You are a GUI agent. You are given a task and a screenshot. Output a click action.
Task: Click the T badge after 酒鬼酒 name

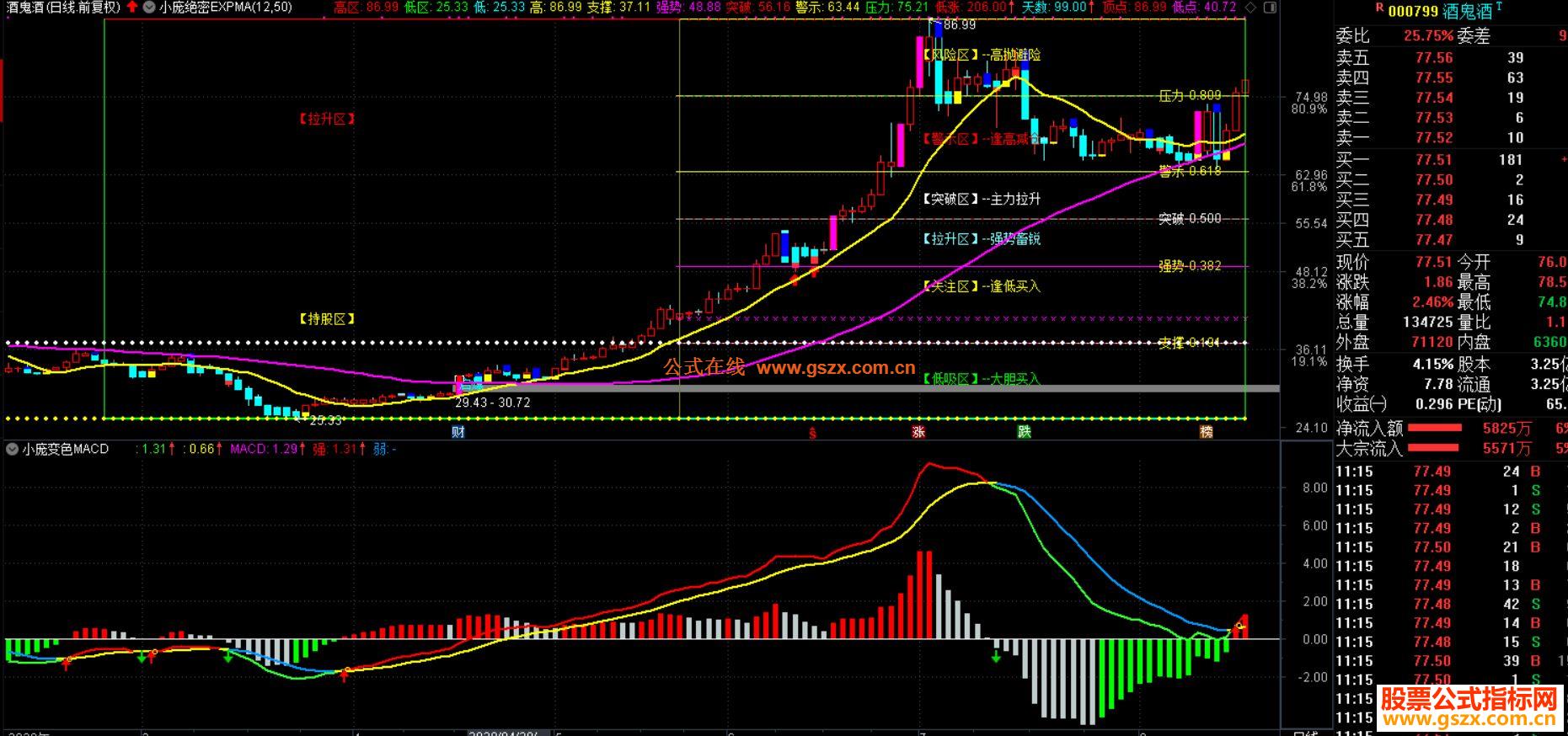(x=1499, y=7)
